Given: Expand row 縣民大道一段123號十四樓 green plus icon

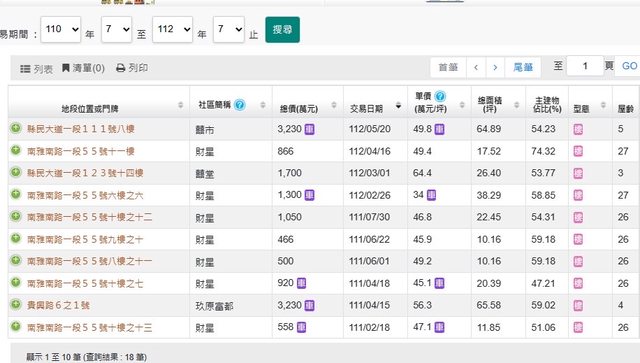Looking at the screenshot, I should click(x=16, y=172).
